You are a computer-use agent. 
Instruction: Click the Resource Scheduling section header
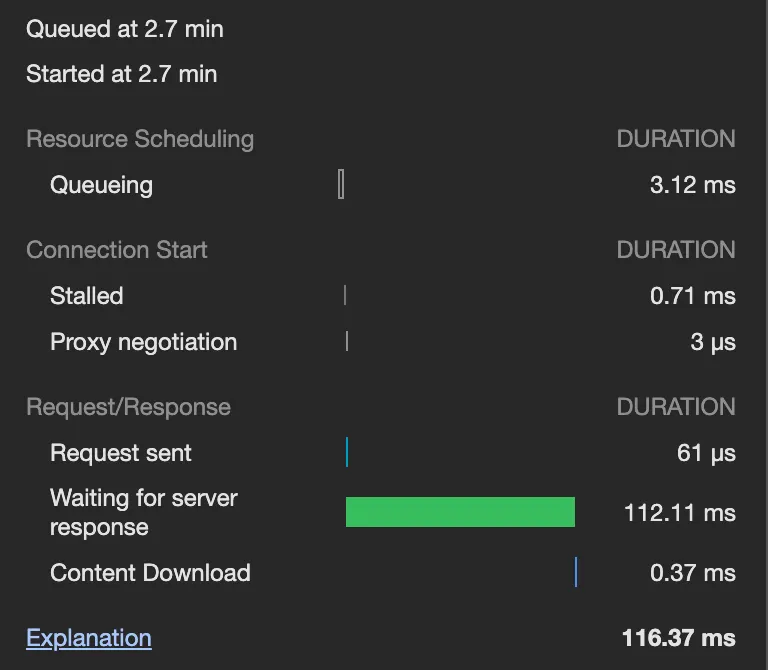(x=140, y=139)
